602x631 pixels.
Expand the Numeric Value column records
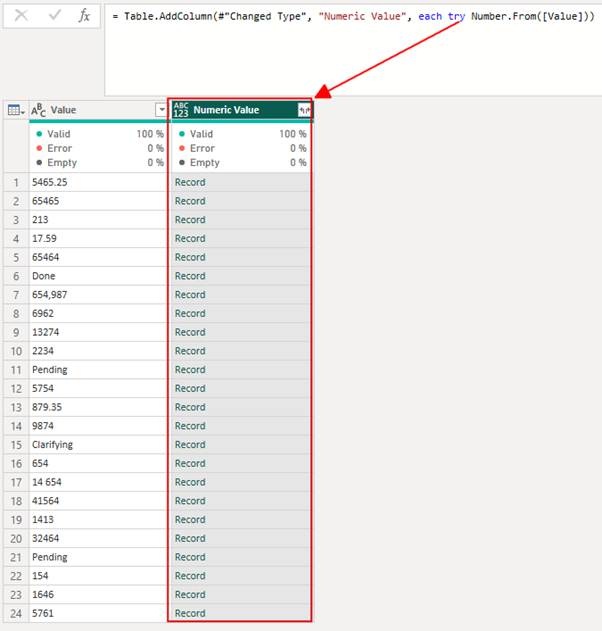[304, 110]
